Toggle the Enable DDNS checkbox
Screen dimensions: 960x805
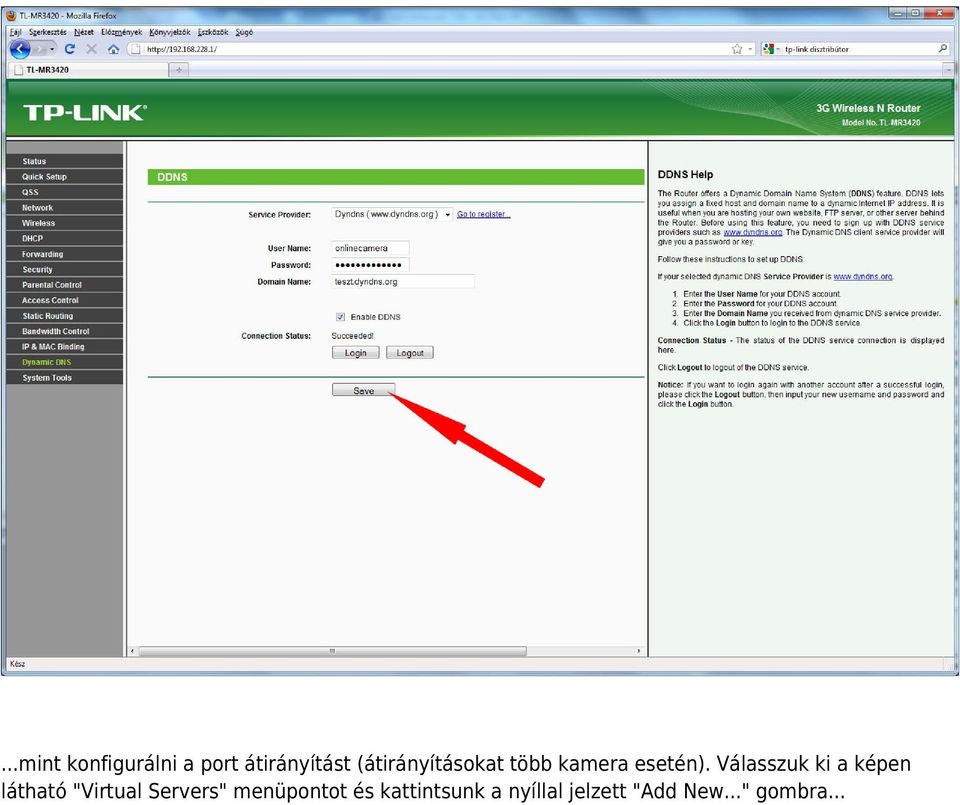(x=340, y=316)
